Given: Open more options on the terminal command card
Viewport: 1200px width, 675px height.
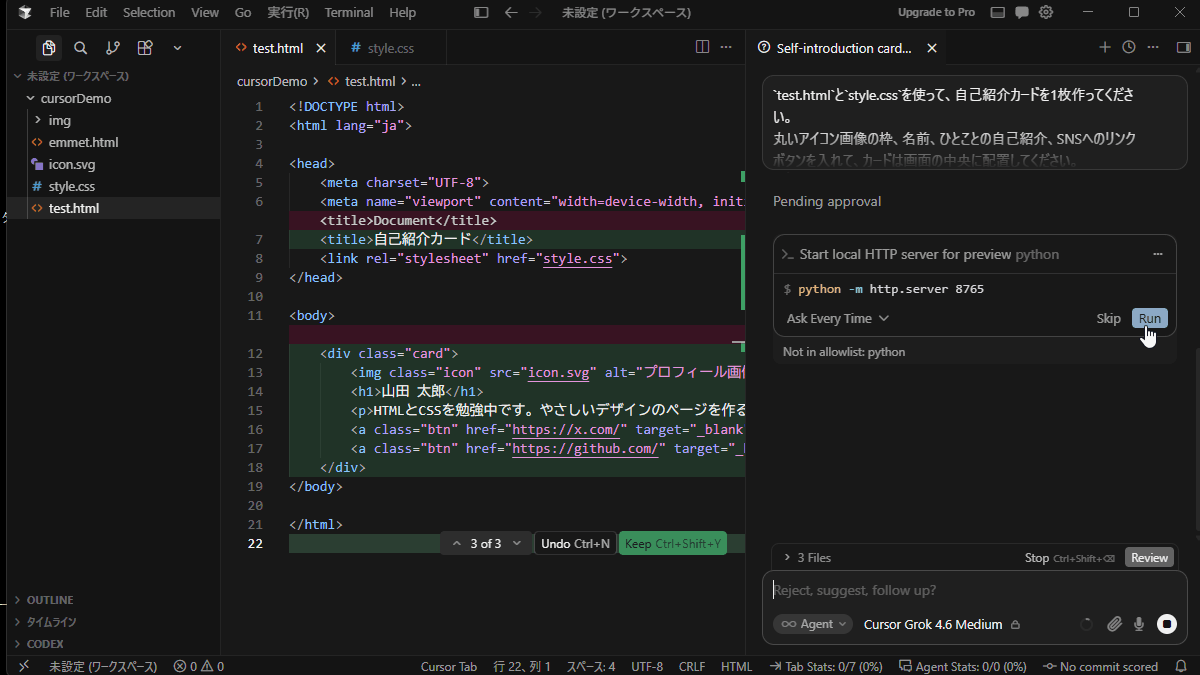Looking at the screenshot, I should click(1158, 254).
